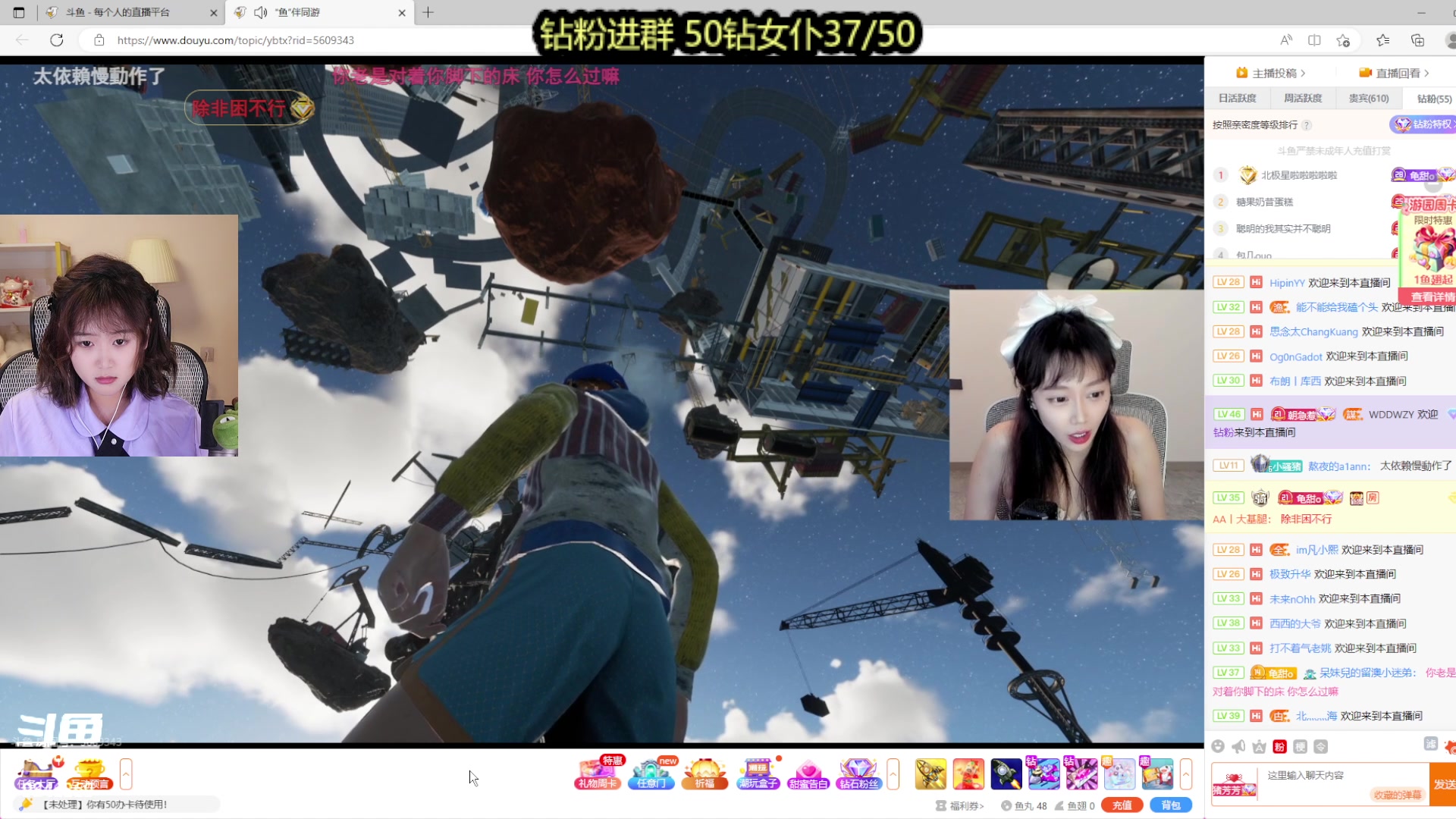Open the 直播回看 replay link
1456x819 pixels.
[x=1397, y=73]
